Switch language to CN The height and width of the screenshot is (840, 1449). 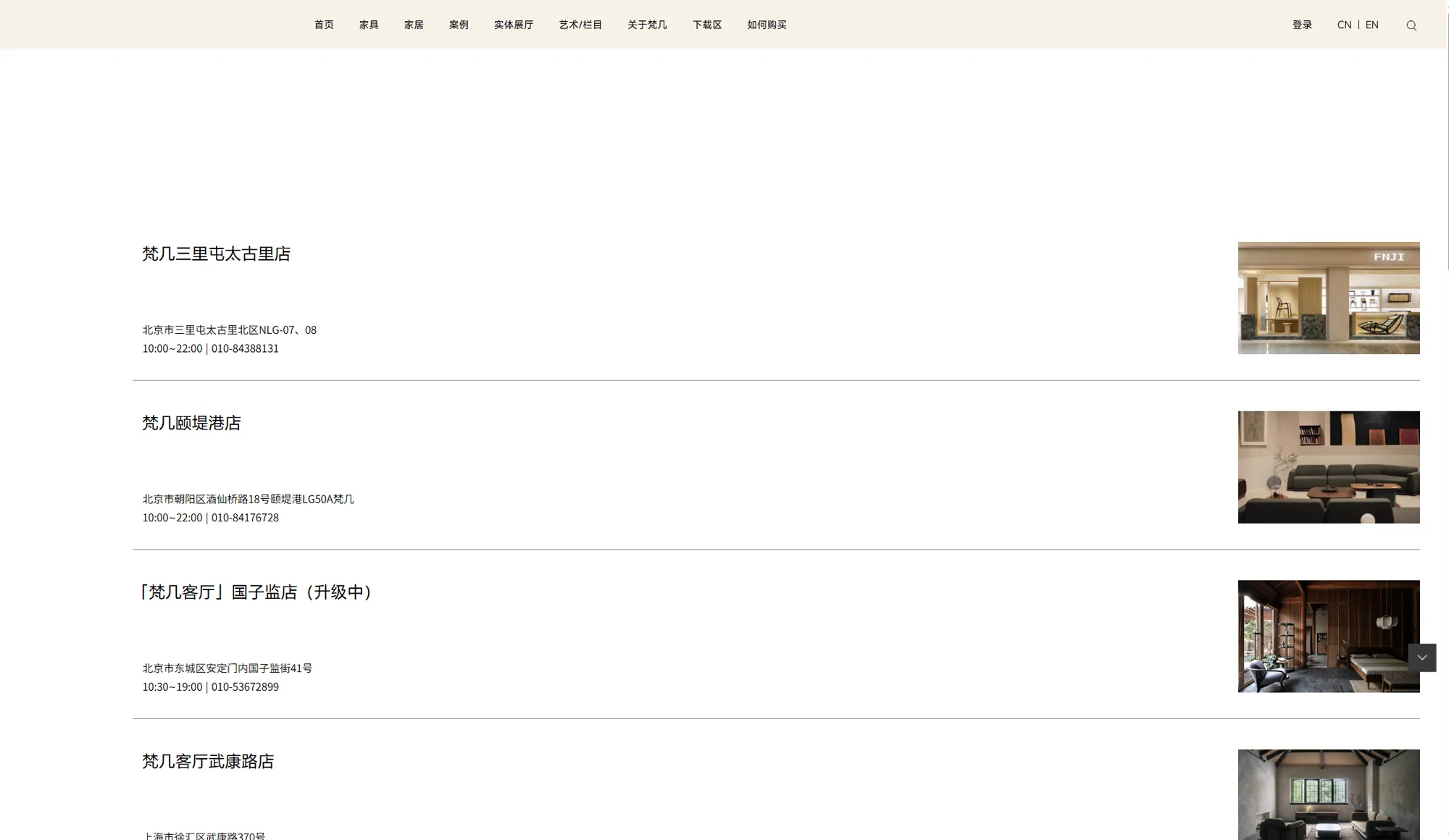[x=1344, y=25]
